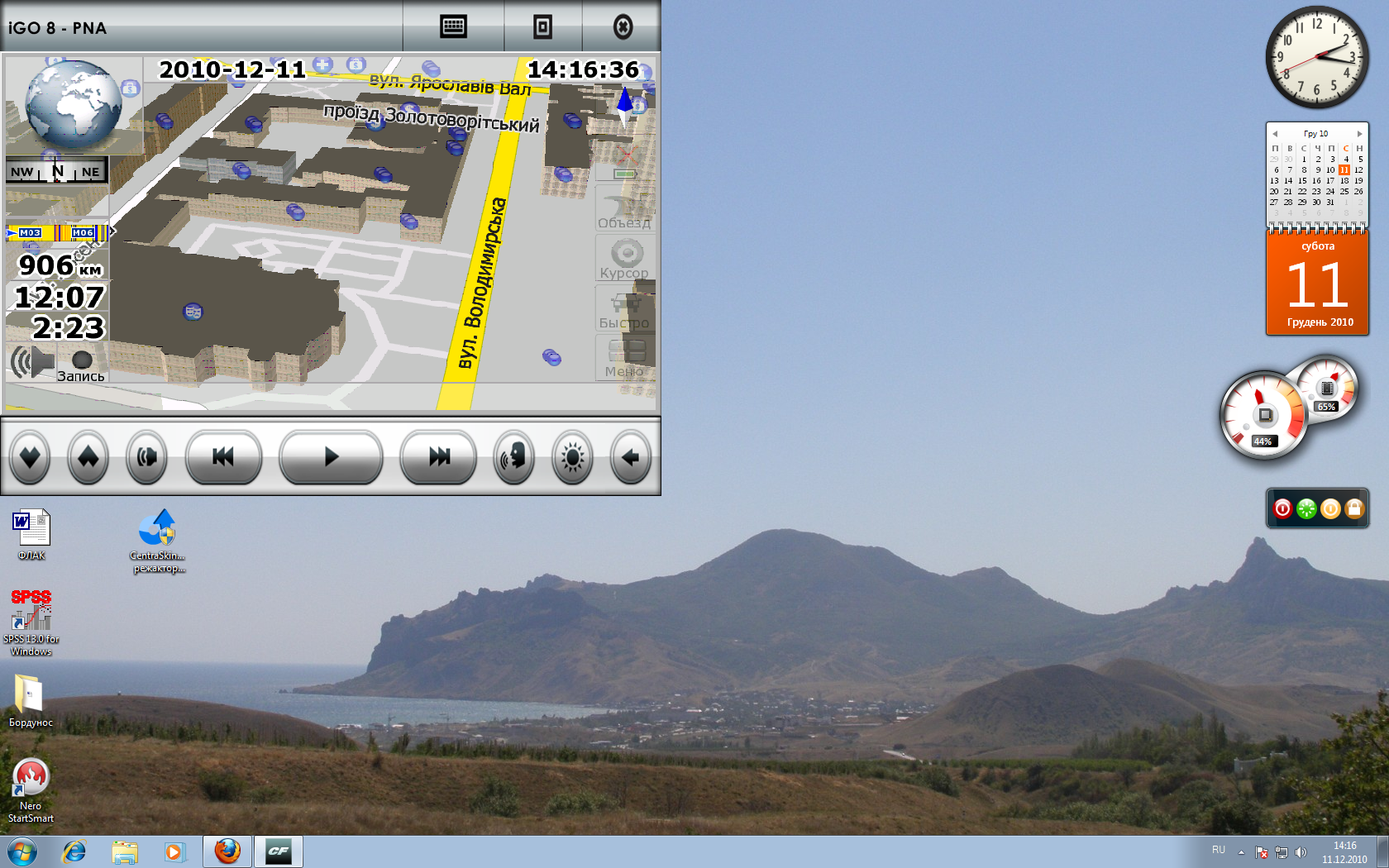
Task: Open the on-screen keyboard in iGO title bar
Action: 453,27
